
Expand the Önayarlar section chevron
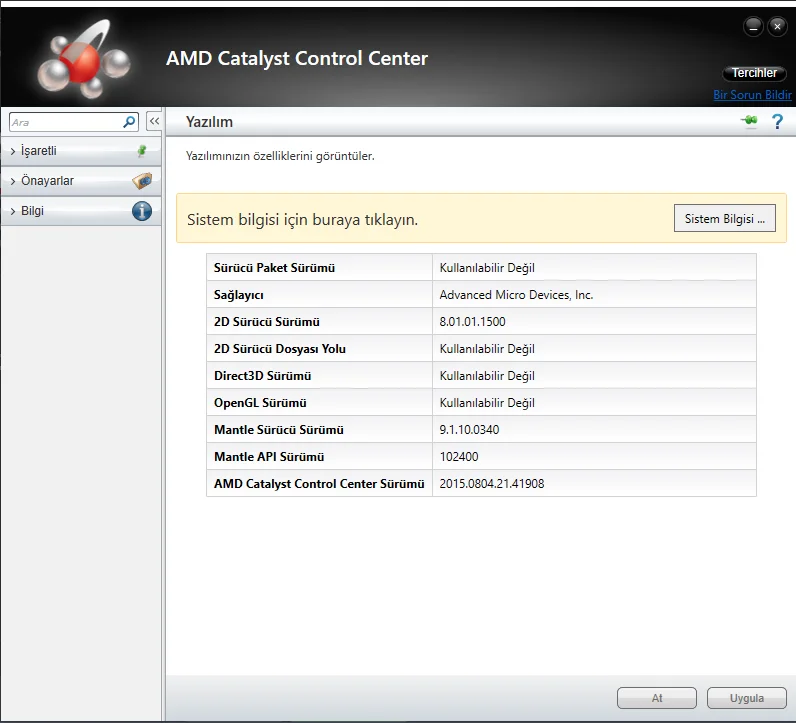tap(13, 181)
